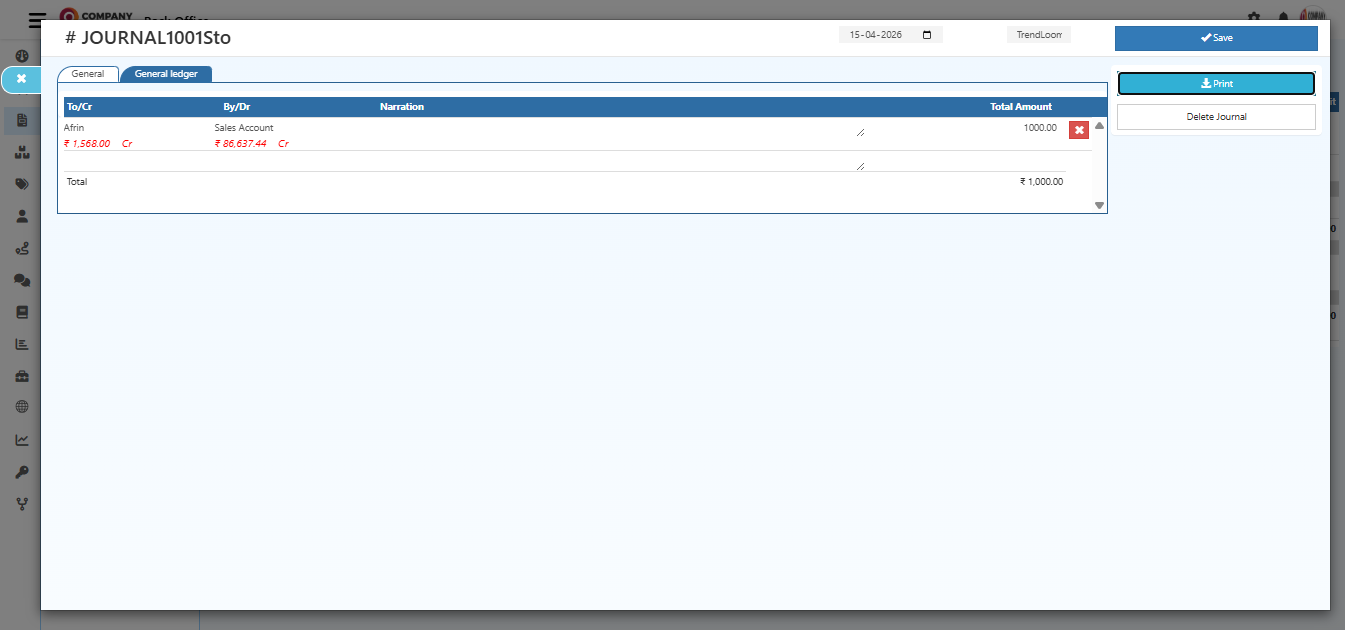Open the hamburger menu at top left

click(x=37, y=20)
